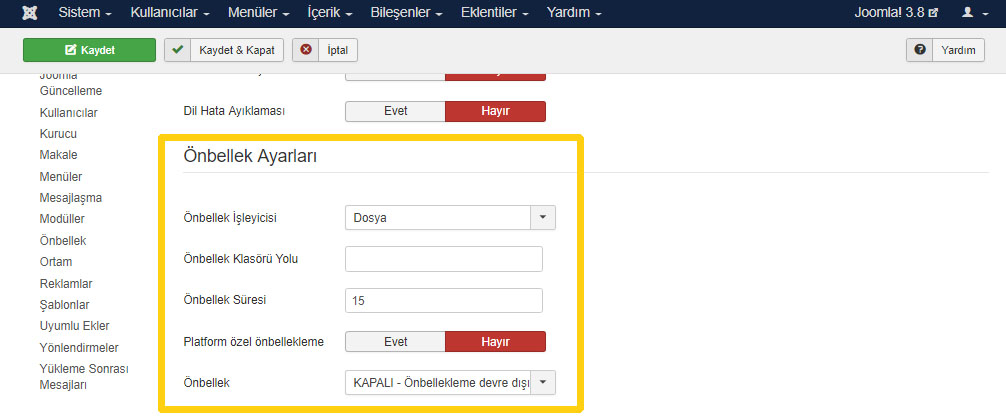Click the Önbellek Süresi input field
Image resolution: width=1006 pixels, height=418 pixels.
pos(443,300)
